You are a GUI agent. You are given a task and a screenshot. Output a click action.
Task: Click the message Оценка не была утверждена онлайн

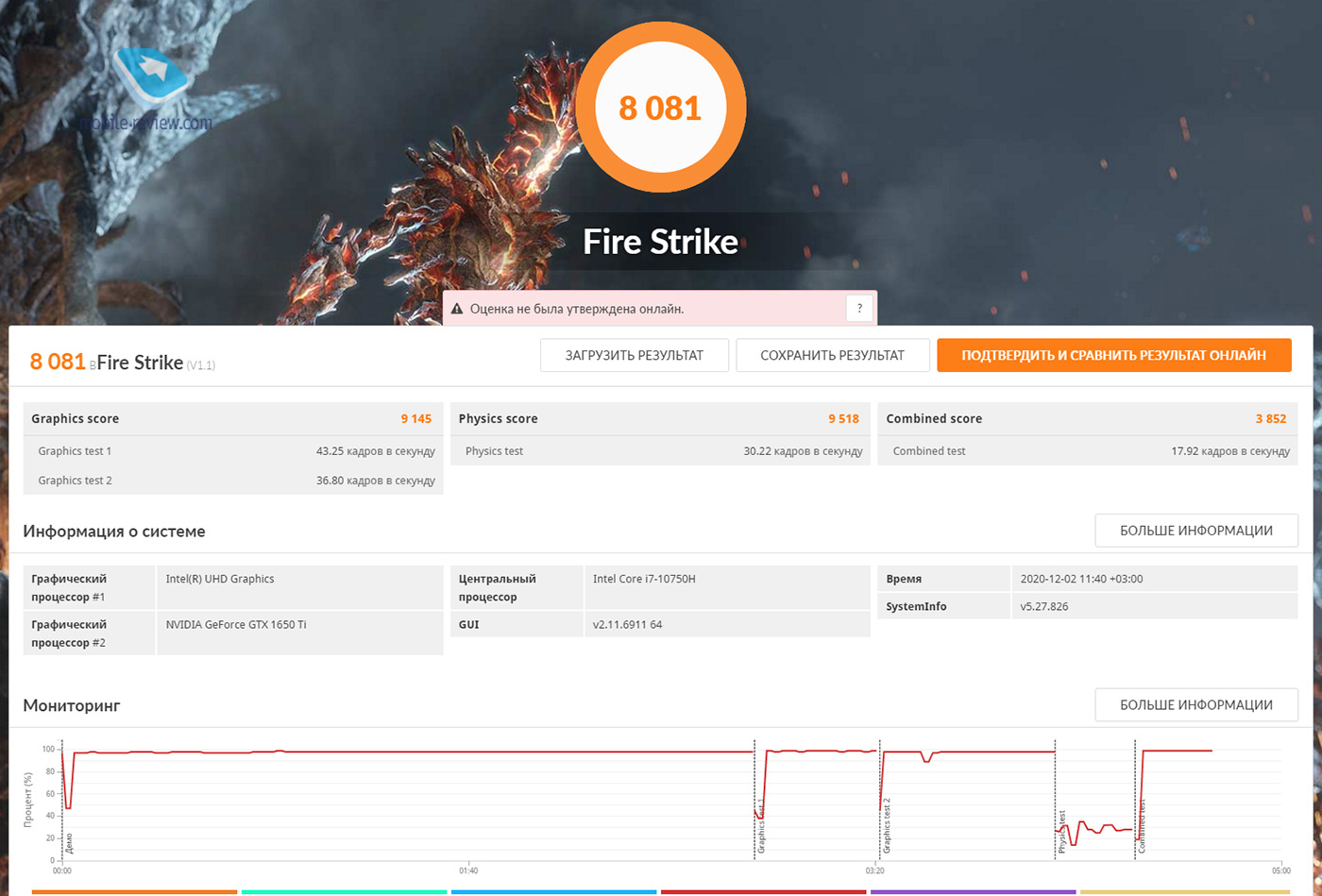[576, 309]
